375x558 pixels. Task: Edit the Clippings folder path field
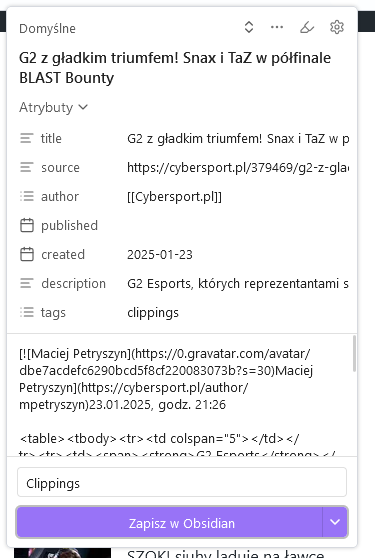tap(182, 482)
